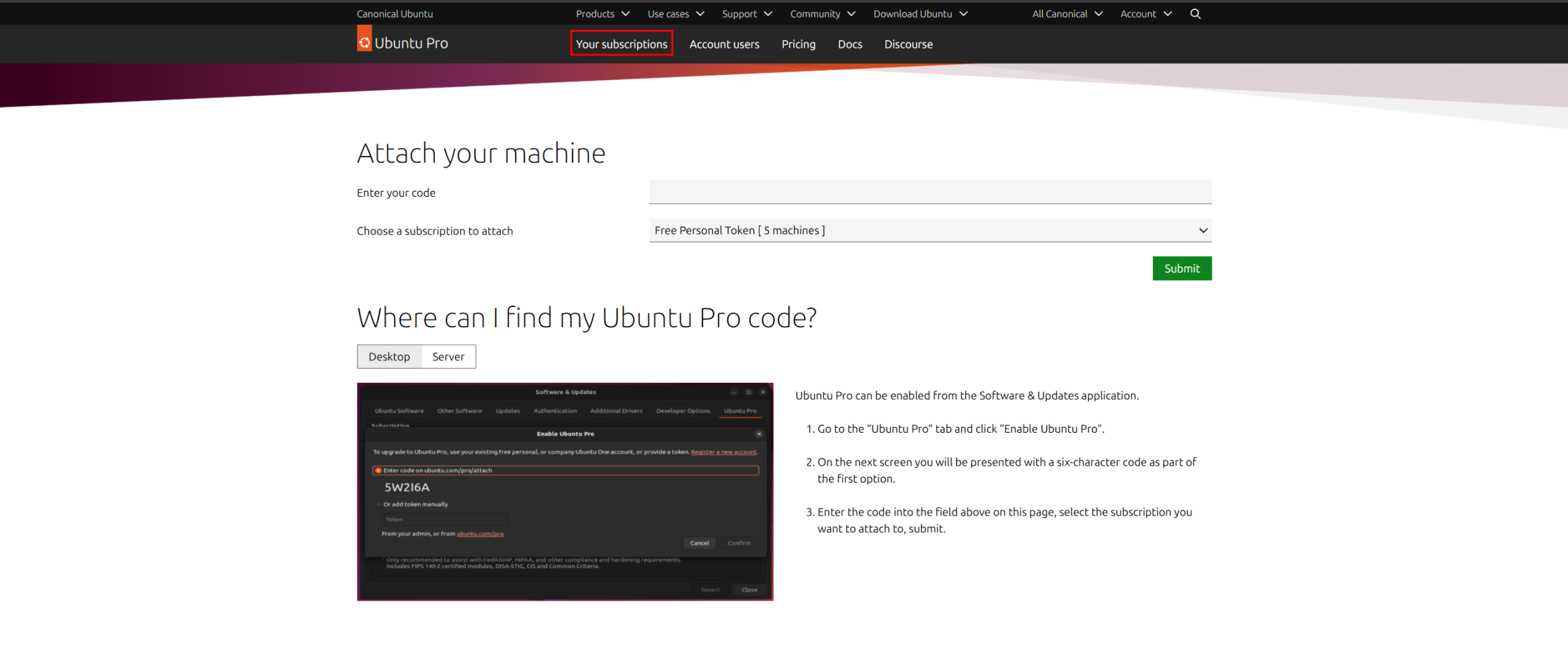This screenshot has height=649, width=1568.
Task: Expand the Support menu
Action: 747,14
